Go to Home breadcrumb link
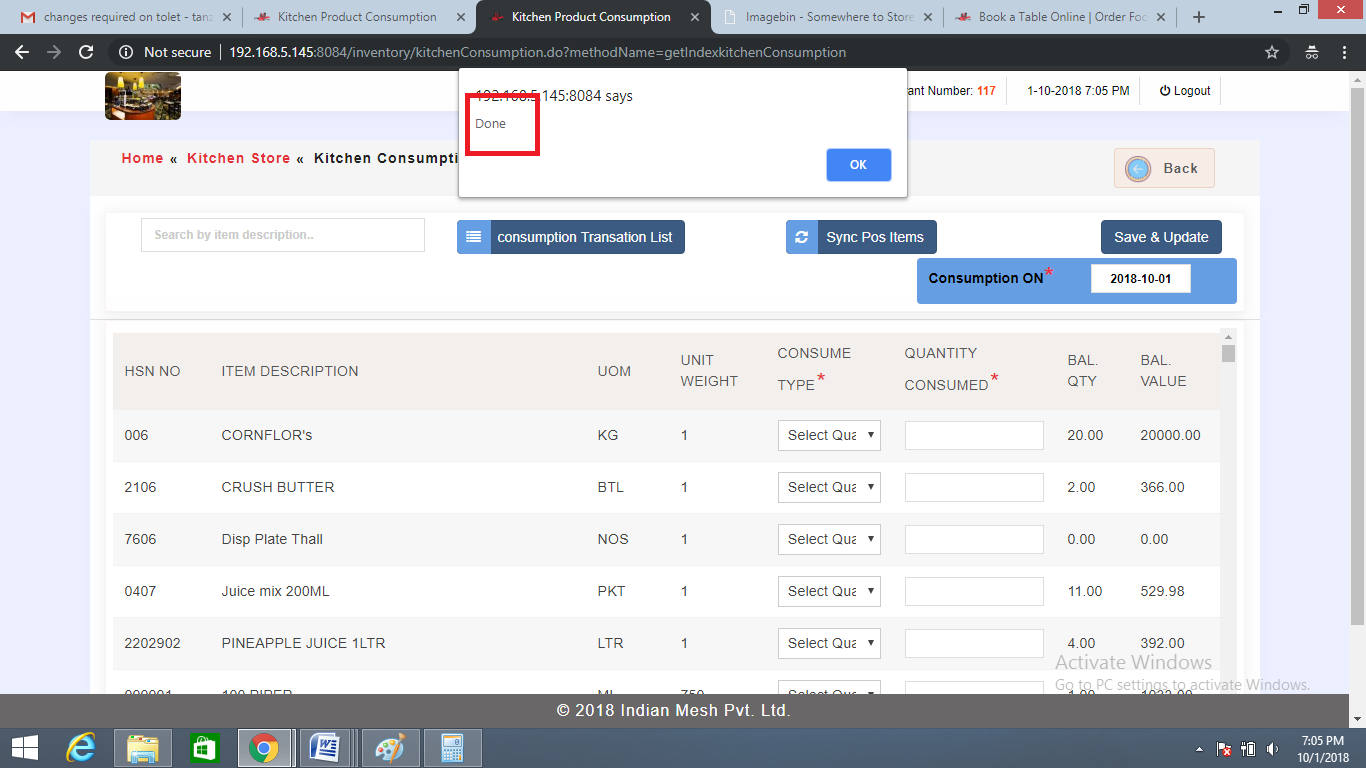The width and height of the screenshot is (1366, 768). (x=142, y=158)
